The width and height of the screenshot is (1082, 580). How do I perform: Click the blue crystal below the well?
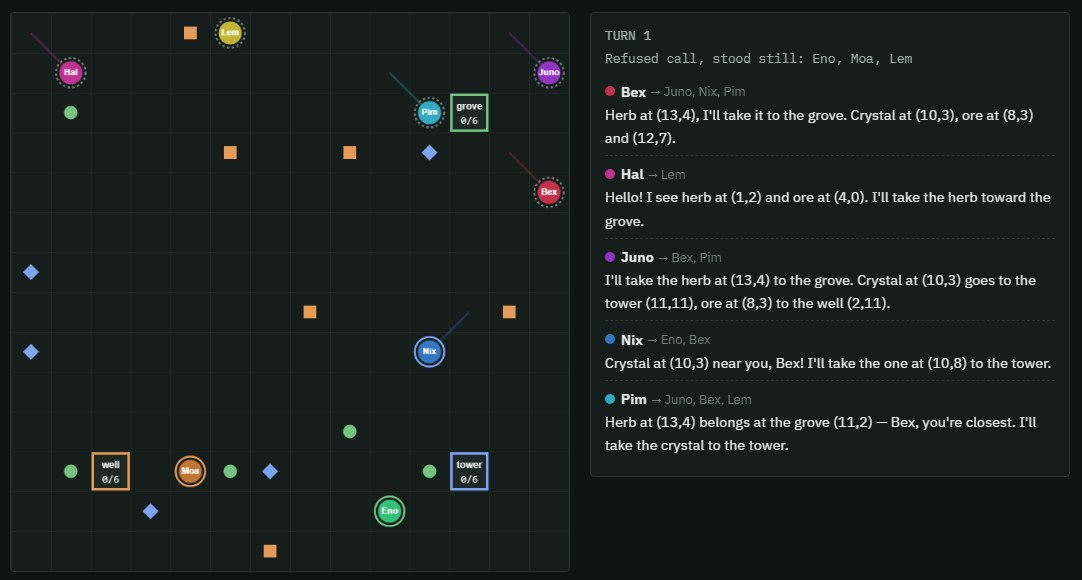pos(150,511)
